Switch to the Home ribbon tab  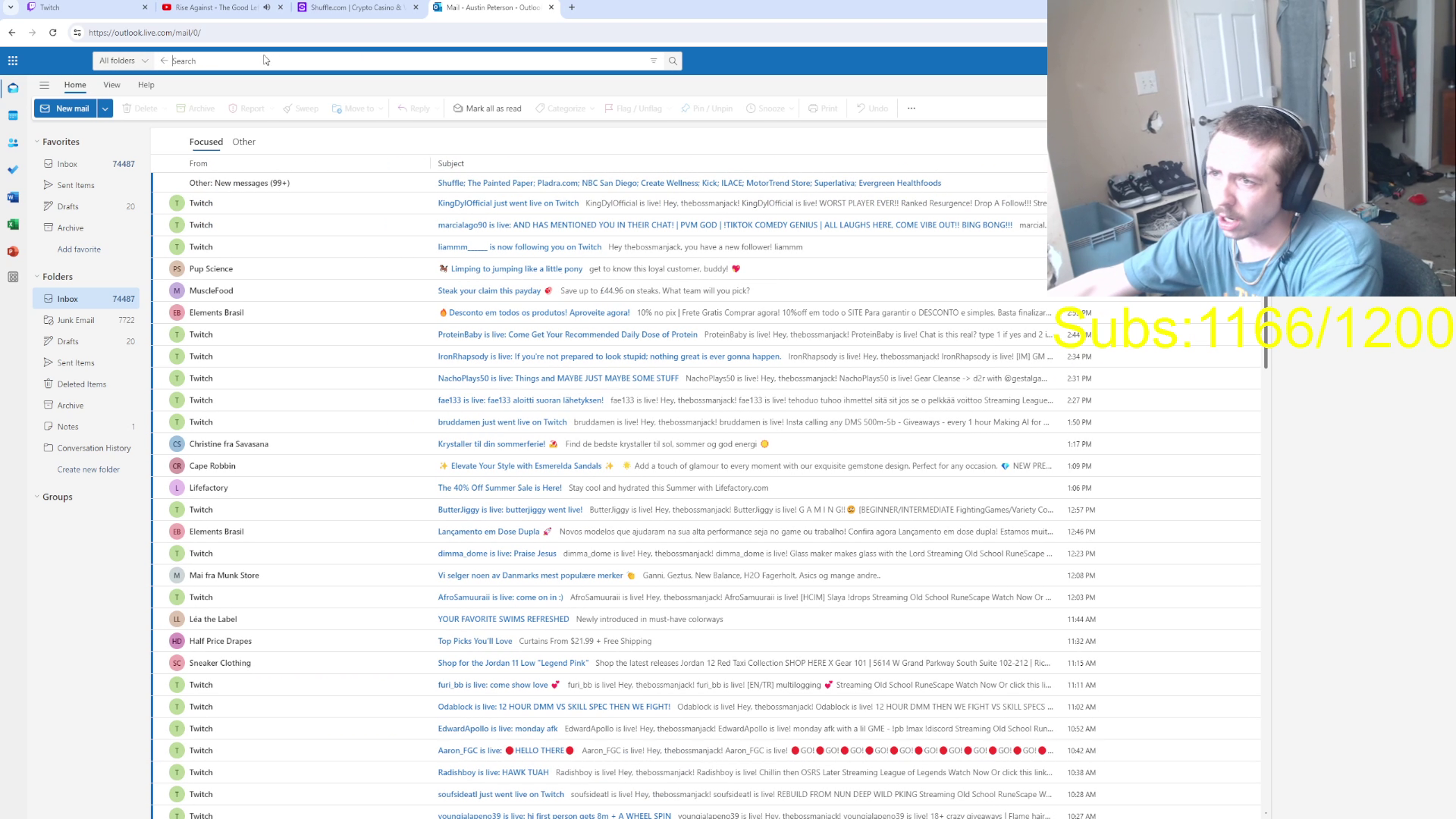(75, 85)
